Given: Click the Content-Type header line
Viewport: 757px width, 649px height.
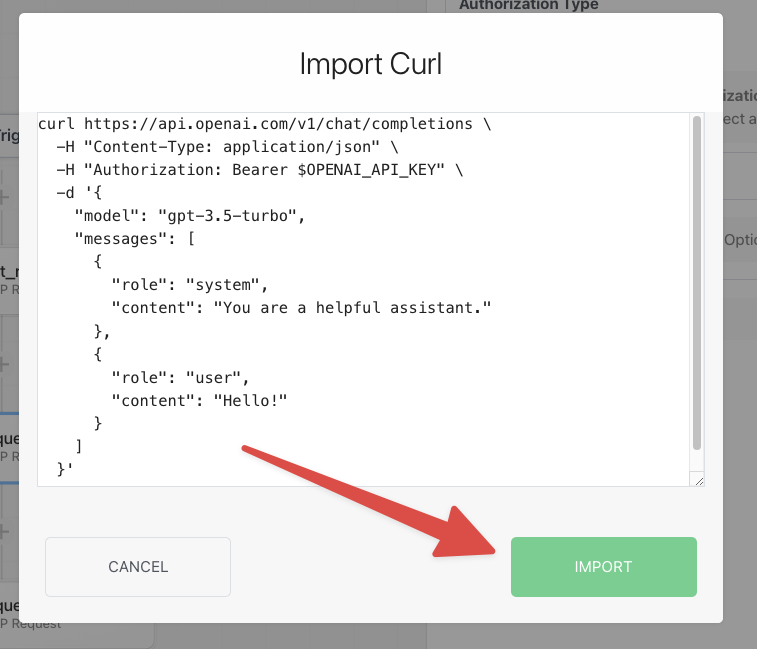Looking at the screenshot, I should pyautogui.click(x=227, y=147).
